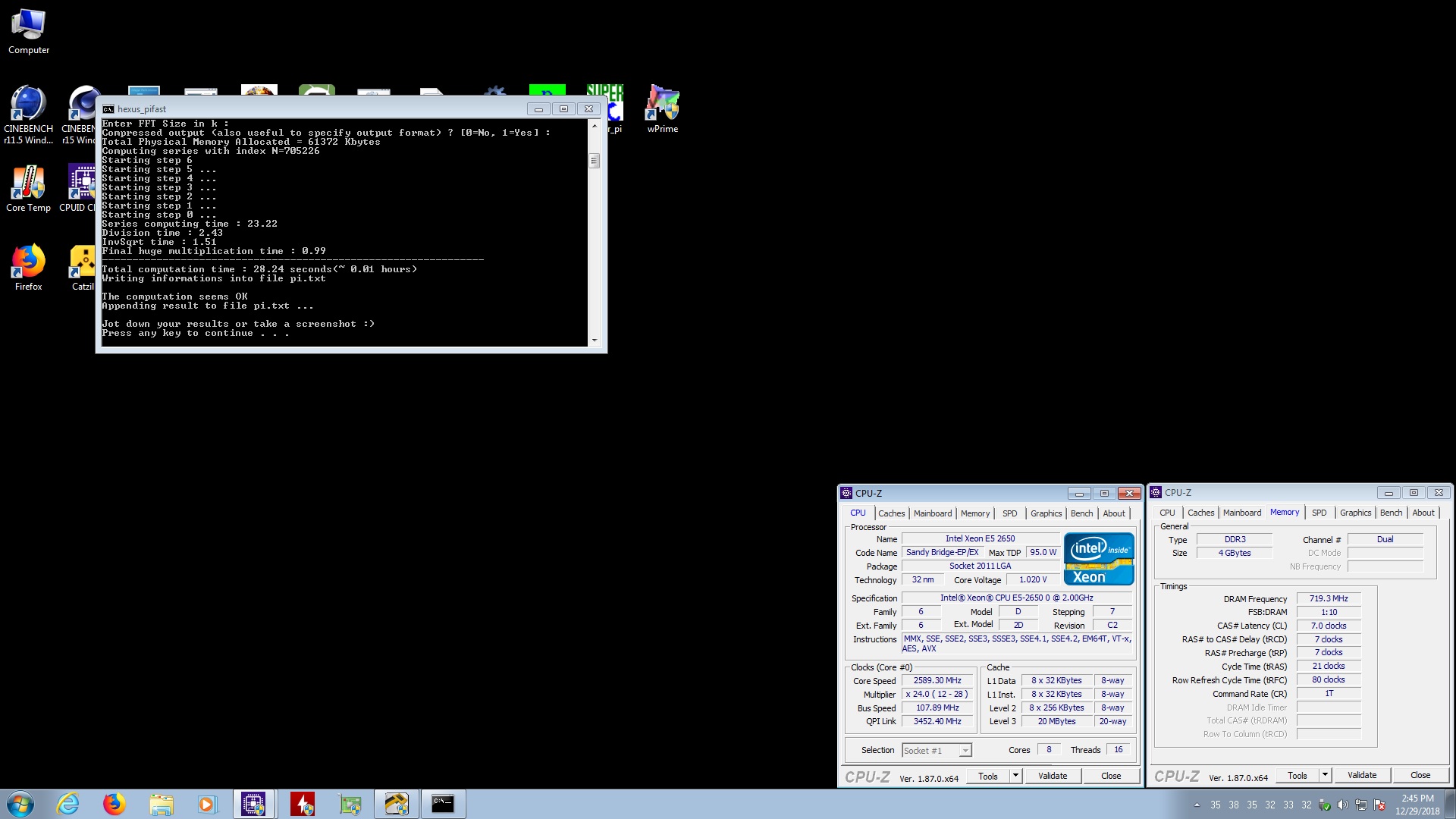Screen dimensions: 1456x819
Task: Open the Computer desktop icon
Action: pos(29,31)
